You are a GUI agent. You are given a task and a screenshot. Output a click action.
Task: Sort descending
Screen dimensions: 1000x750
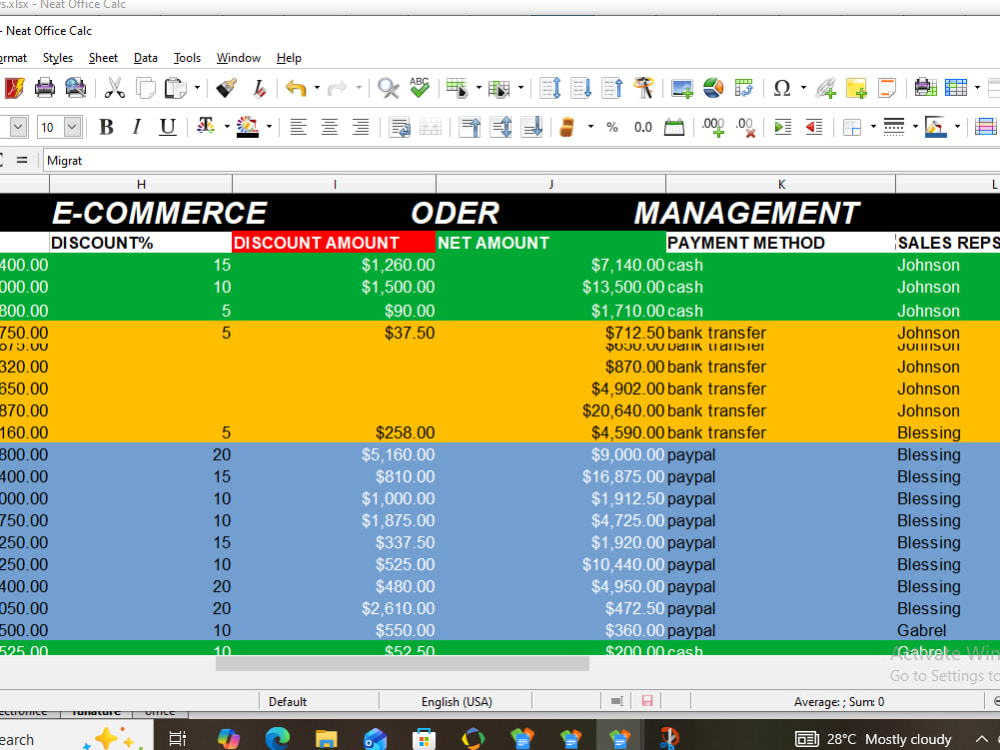612,87
